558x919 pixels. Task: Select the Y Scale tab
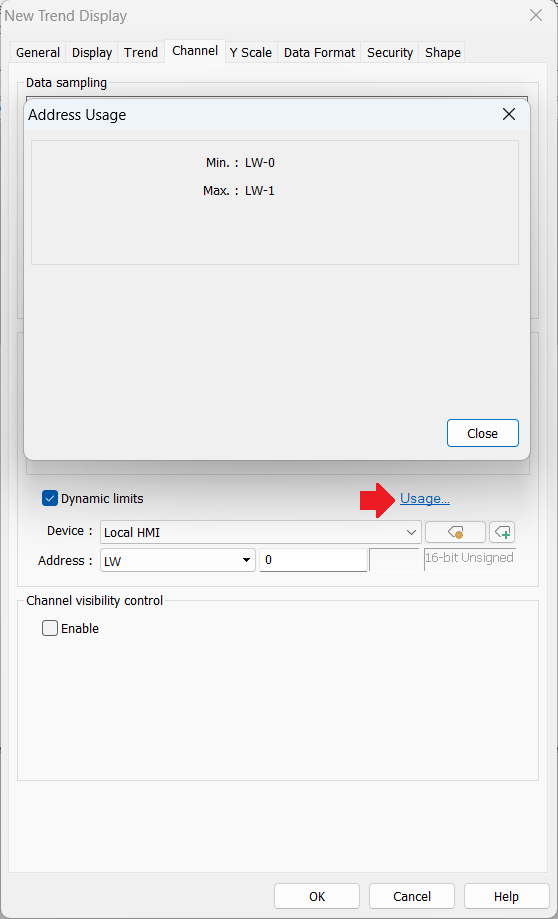click(251, 52)
